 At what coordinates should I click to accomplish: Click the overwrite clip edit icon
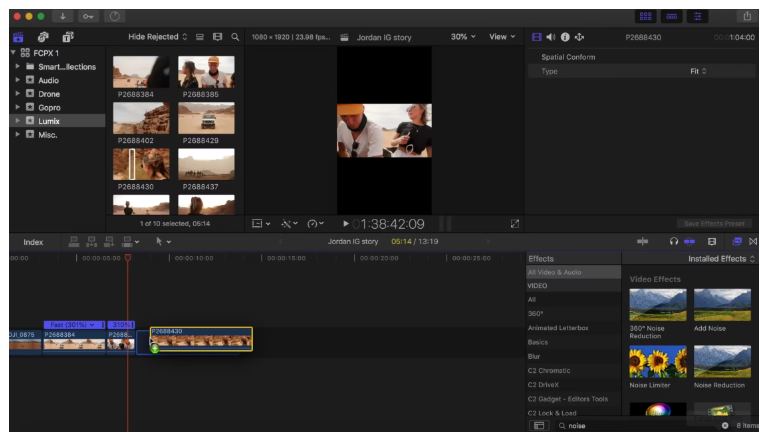tap(127, 241)
